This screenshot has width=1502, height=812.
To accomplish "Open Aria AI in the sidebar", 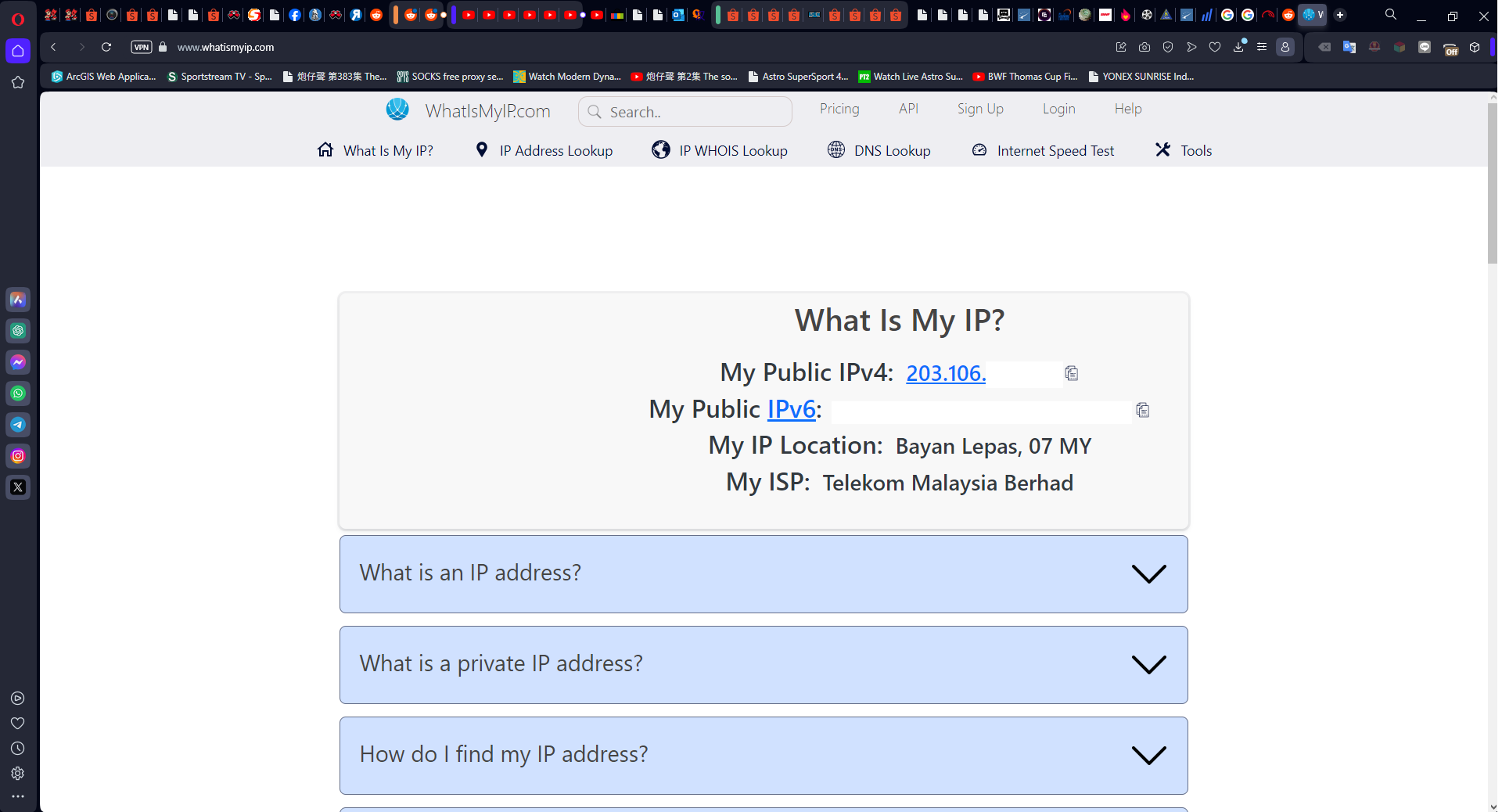I will tap(18, 300).
